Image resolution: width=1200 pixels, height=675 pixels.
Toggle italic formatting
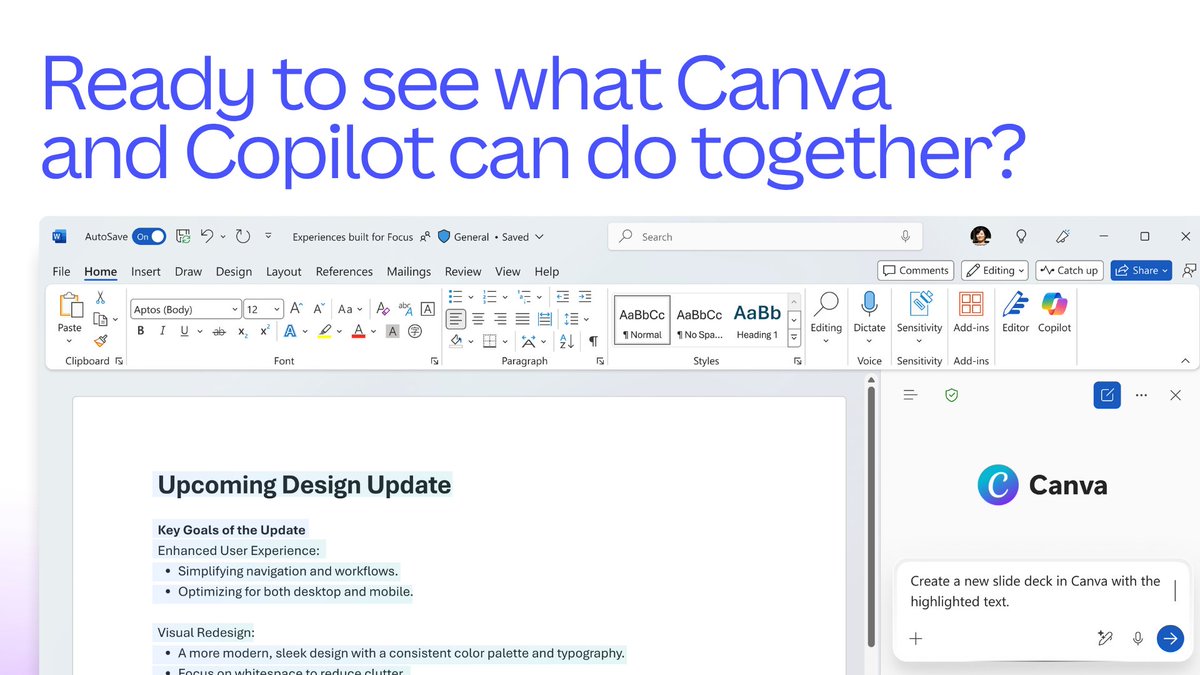[162, 331]
